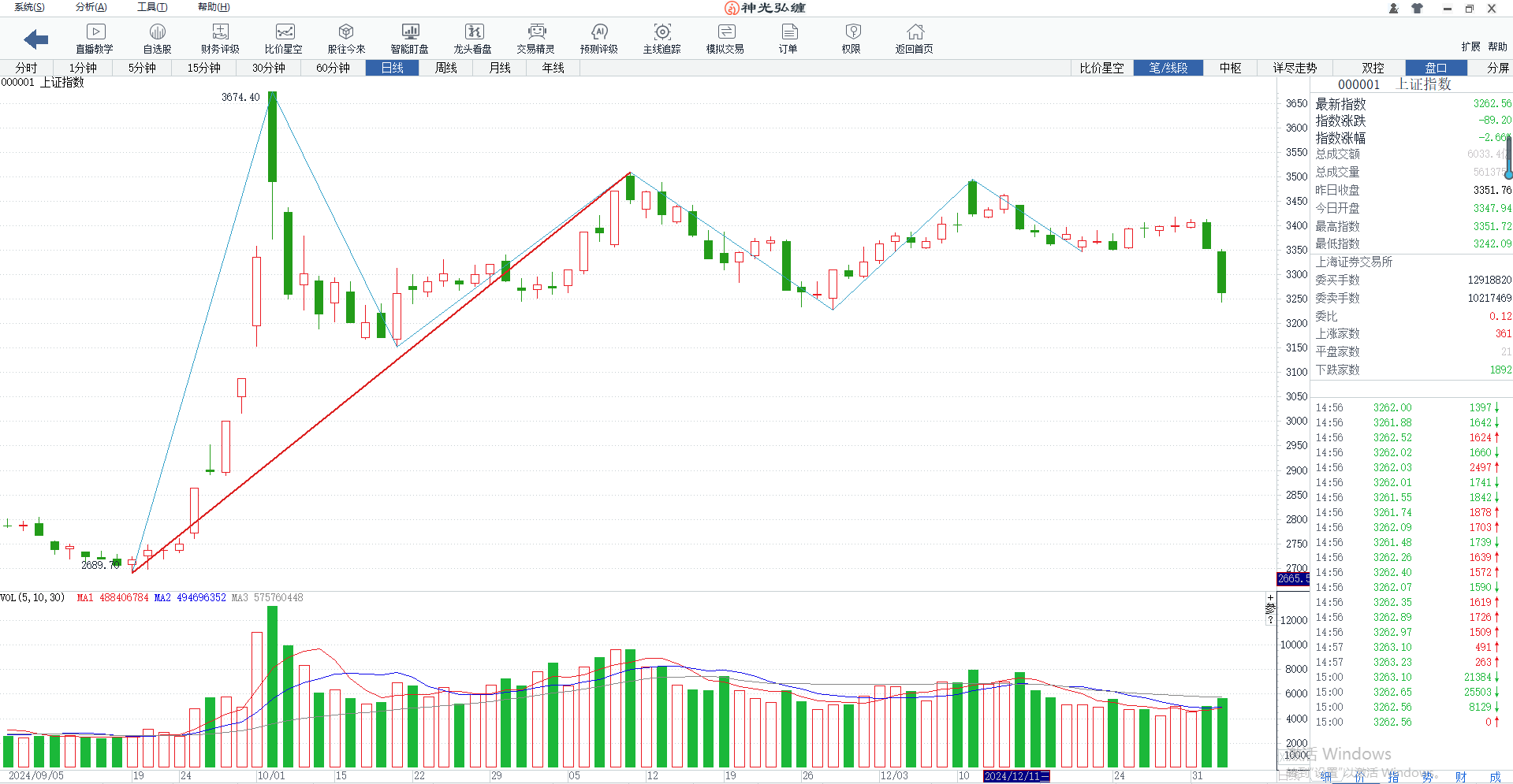This screenshot has width=1513, height=784.
Task: Select the 60分钟 period tab
Action: point(333,68)
